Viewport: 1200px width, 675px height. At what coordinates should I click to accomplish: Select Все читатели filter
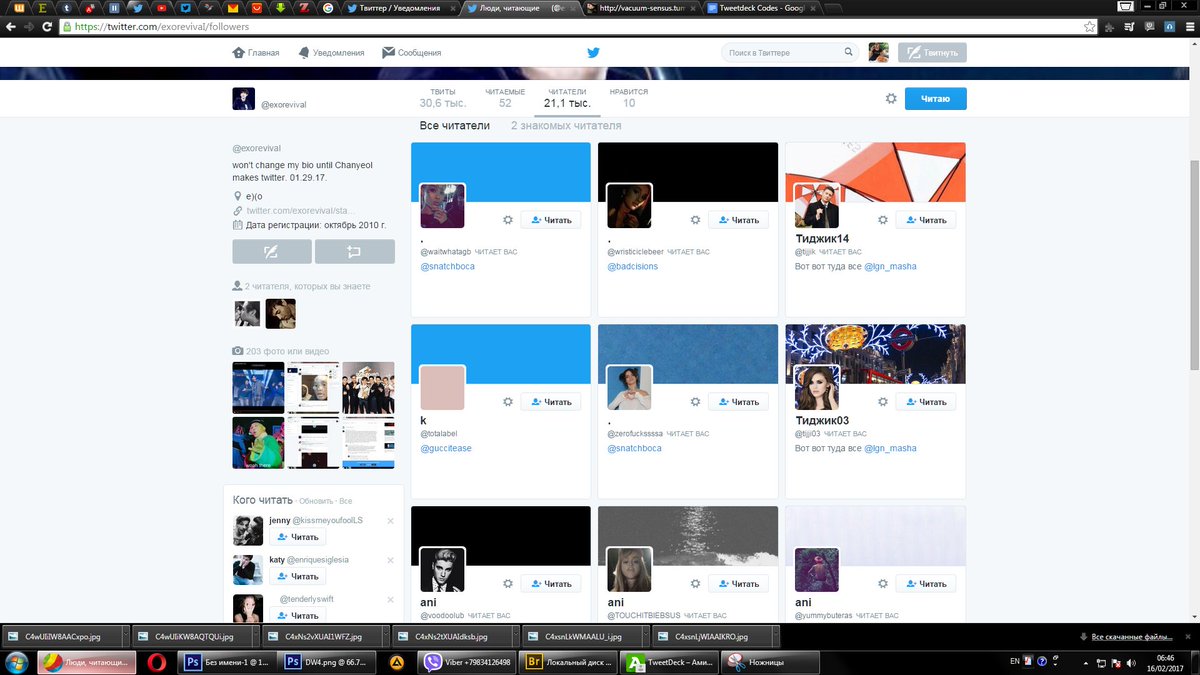tap(455, 126)
